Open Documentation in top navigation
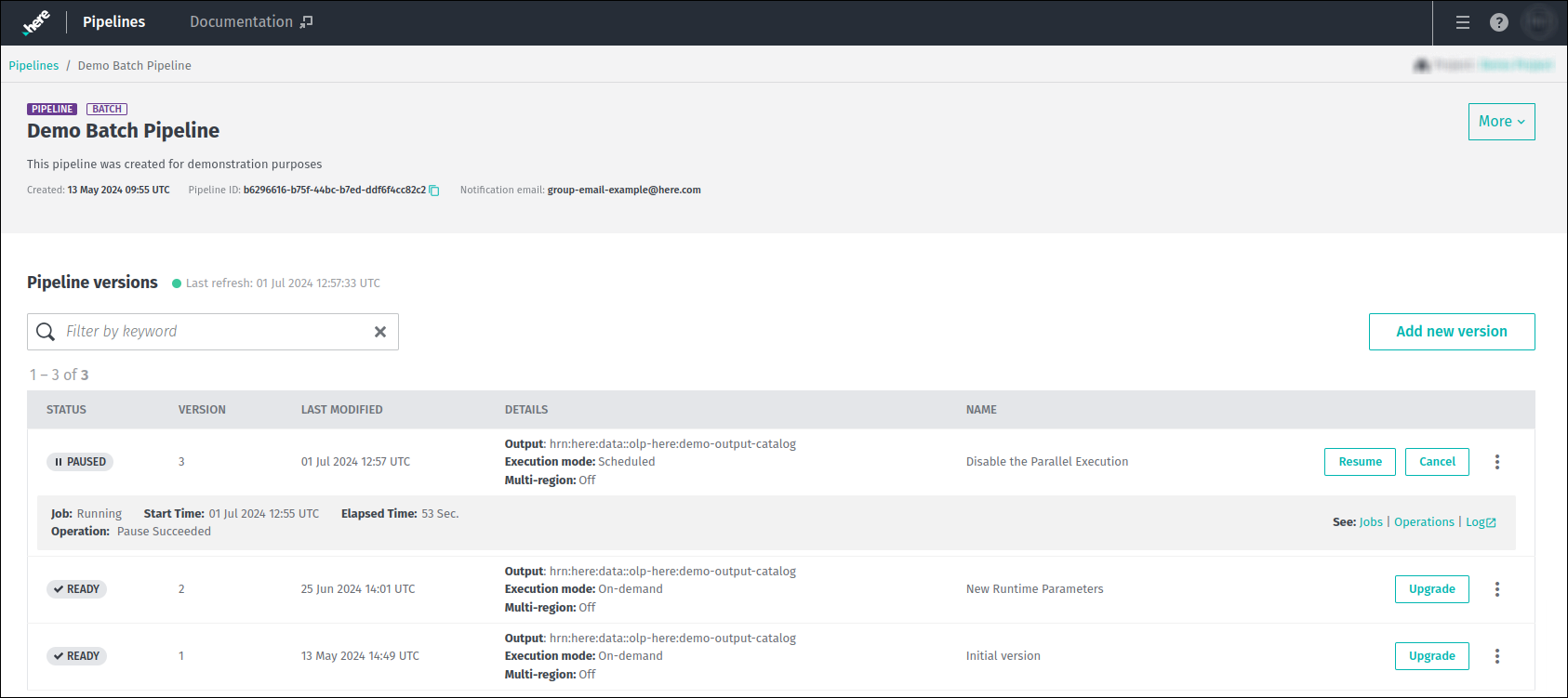The width and height of the screenshot is (1568, 698). click(x=251, y=22)
